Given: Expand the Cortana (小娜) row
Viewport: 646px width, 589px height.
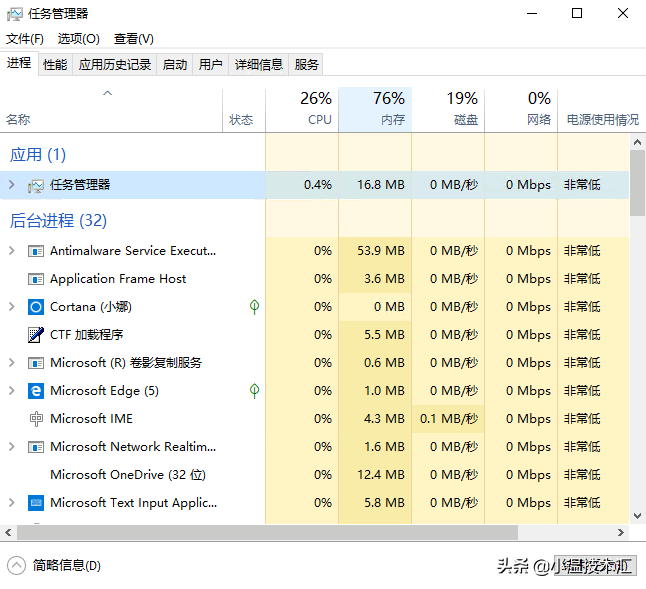Looking at the screenshot, I should click(12, 306).
